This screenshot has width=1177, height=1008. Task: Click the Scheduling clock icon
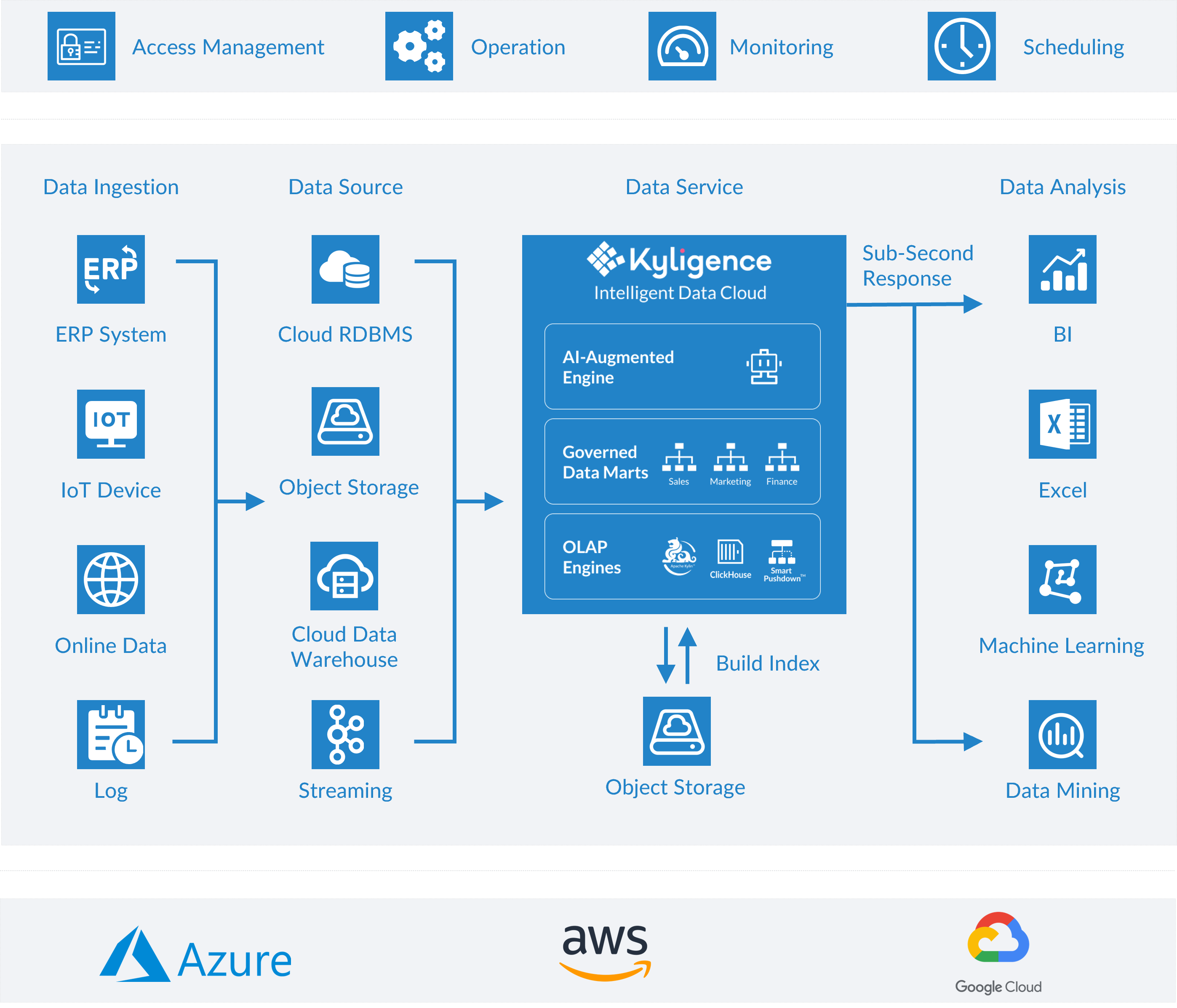(961, 46)
